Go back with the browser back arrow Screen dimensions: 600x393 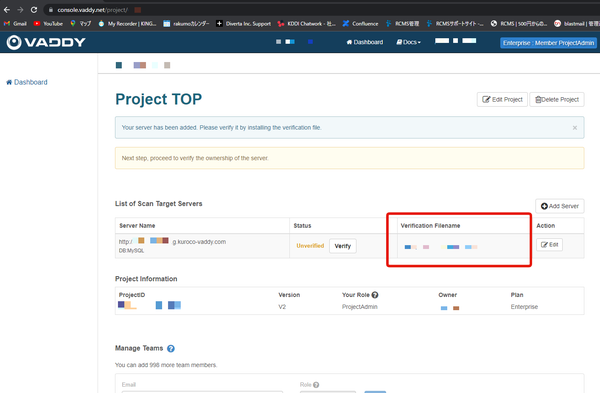[x=7, y=10]
